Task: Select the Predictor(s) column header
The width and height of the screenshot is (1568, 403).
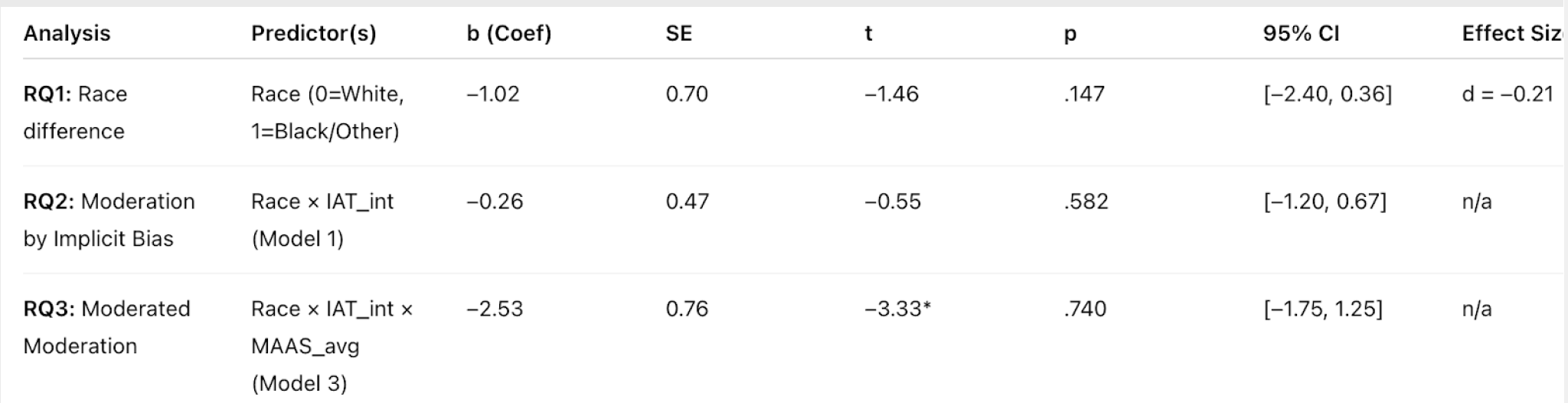Action: (x=313, y=34)
